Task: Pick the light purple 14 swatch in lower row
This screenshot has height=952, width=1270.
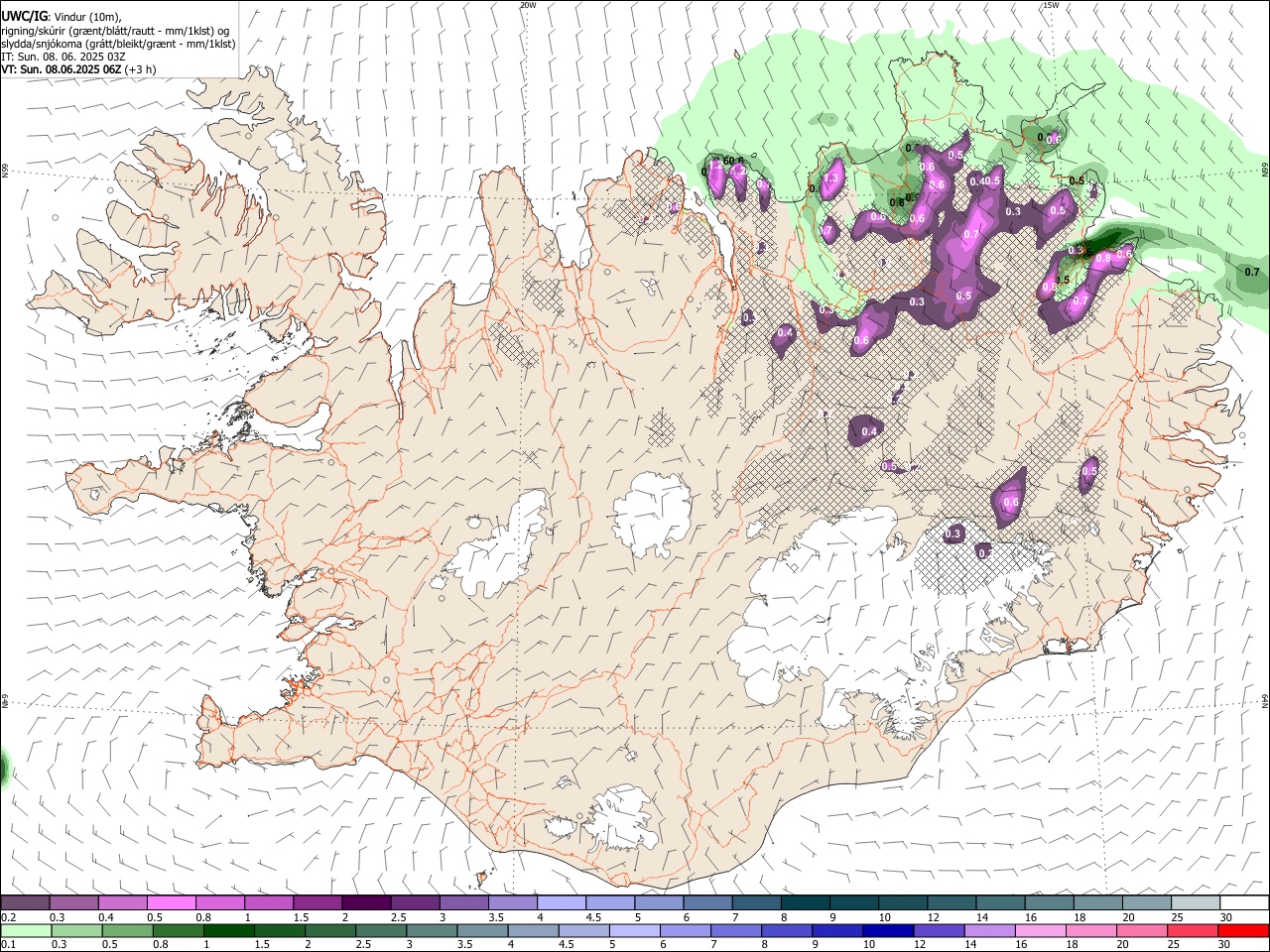Action: point(990,930)
